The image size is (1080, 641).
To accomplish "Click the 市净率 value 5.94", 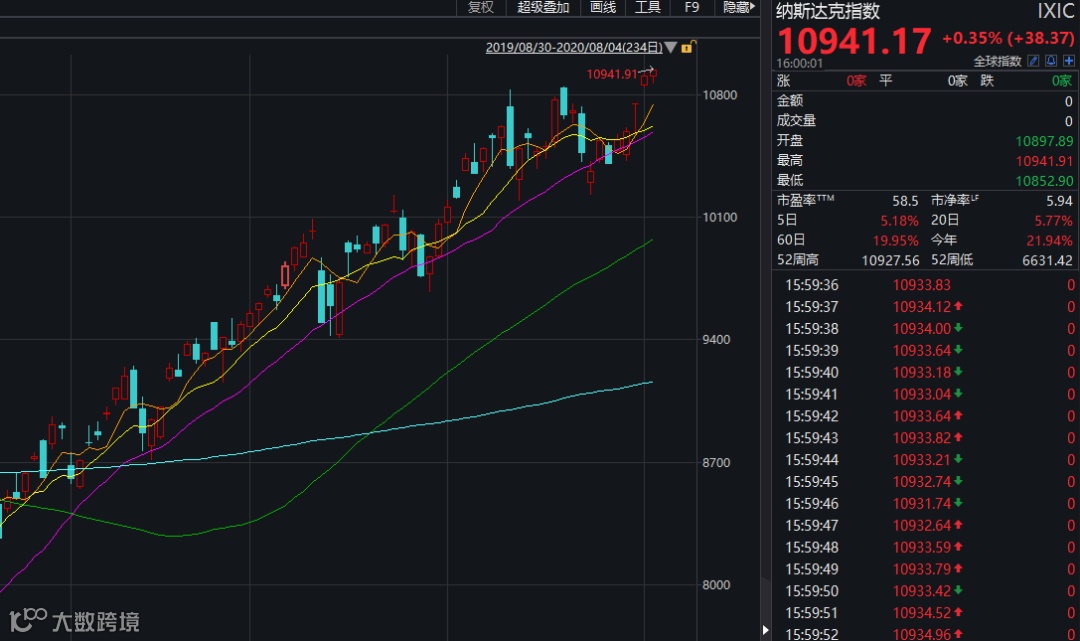I will 1059,200.
